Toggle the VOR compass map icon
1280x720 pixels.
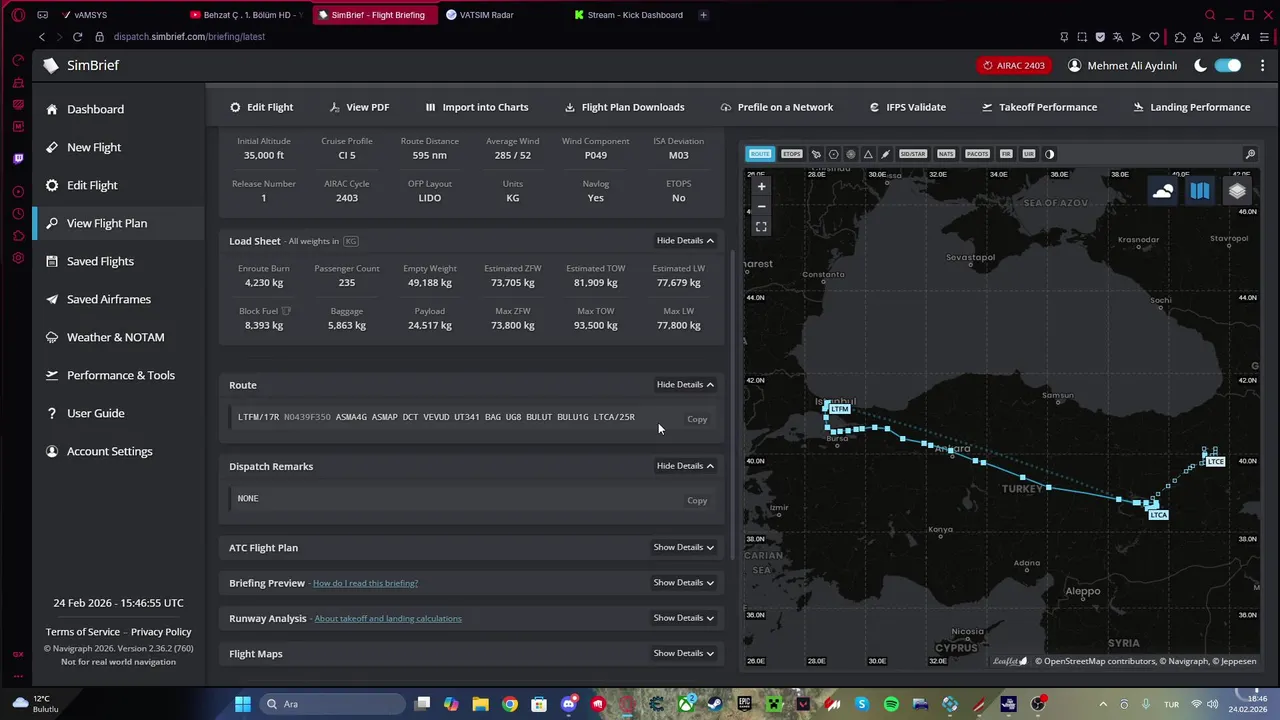[851, 154]
